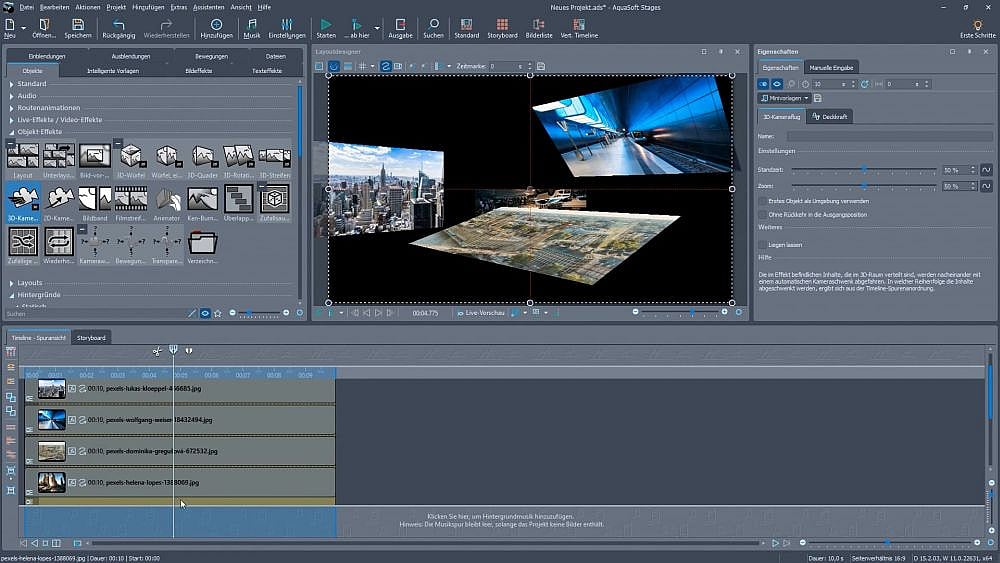Click the Standzeit slider
Viewport: 1000px width, 563px height.
click(x=864, y=170)
